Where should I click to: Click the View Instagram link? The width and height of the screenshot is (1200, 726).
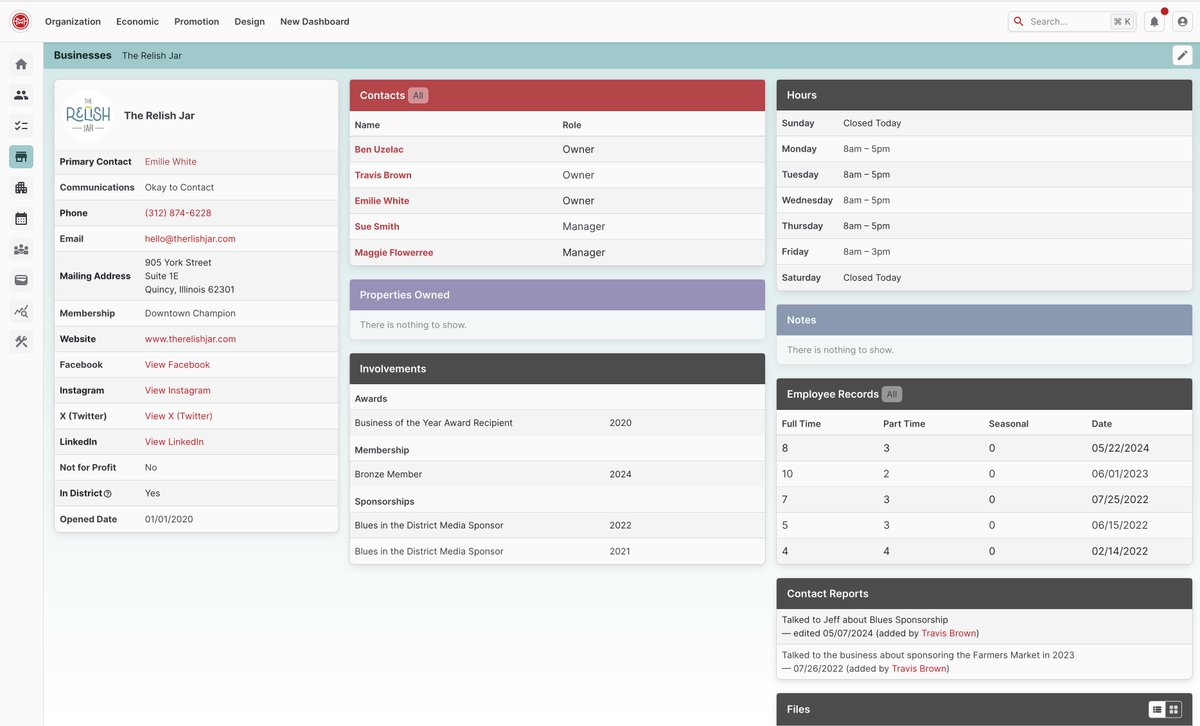click(178, 391)
